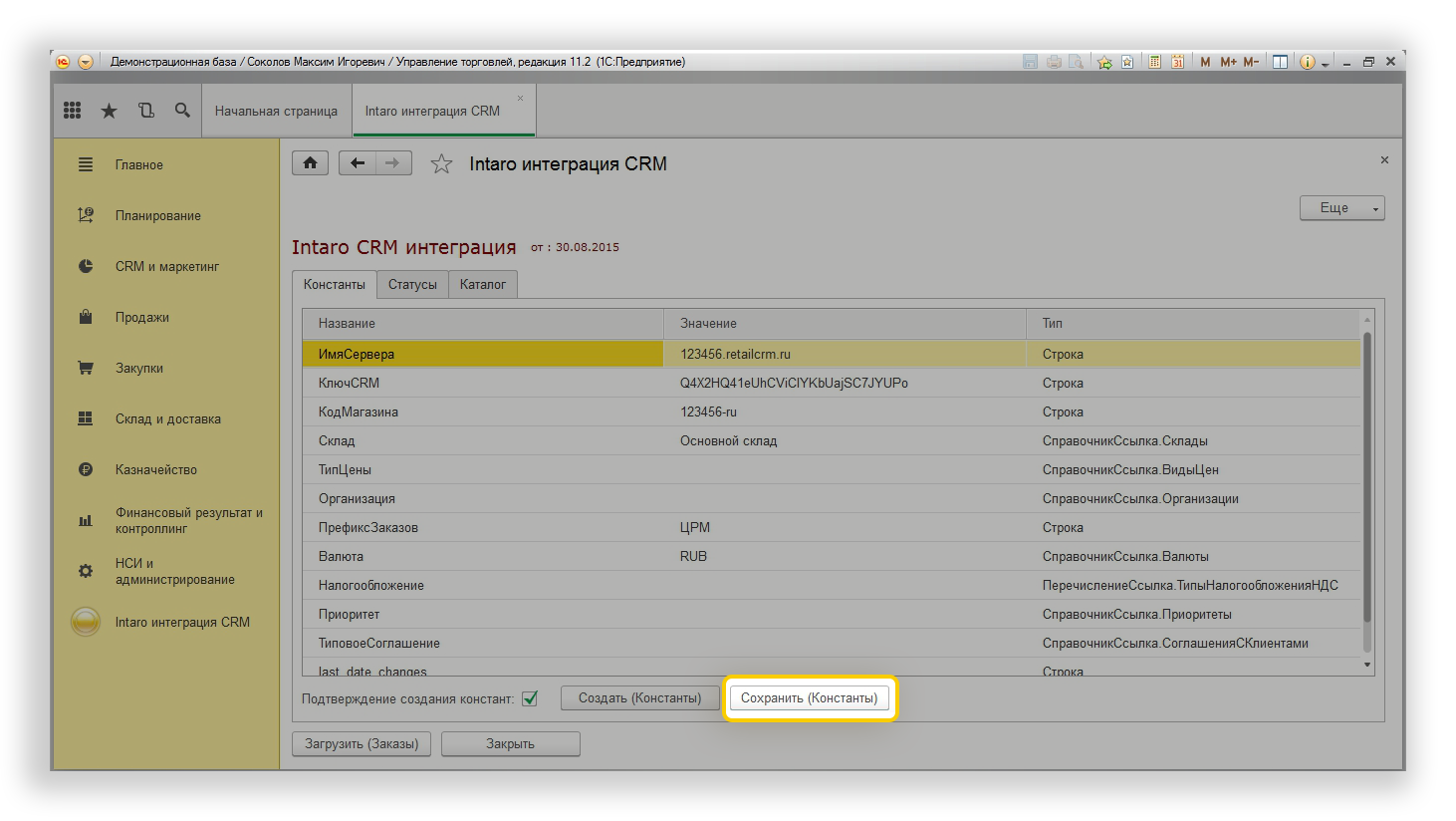Click the Info (i) icon in the title bar
The height and width of the screenshot is (821, 1456).
(x=1308, y=62)
